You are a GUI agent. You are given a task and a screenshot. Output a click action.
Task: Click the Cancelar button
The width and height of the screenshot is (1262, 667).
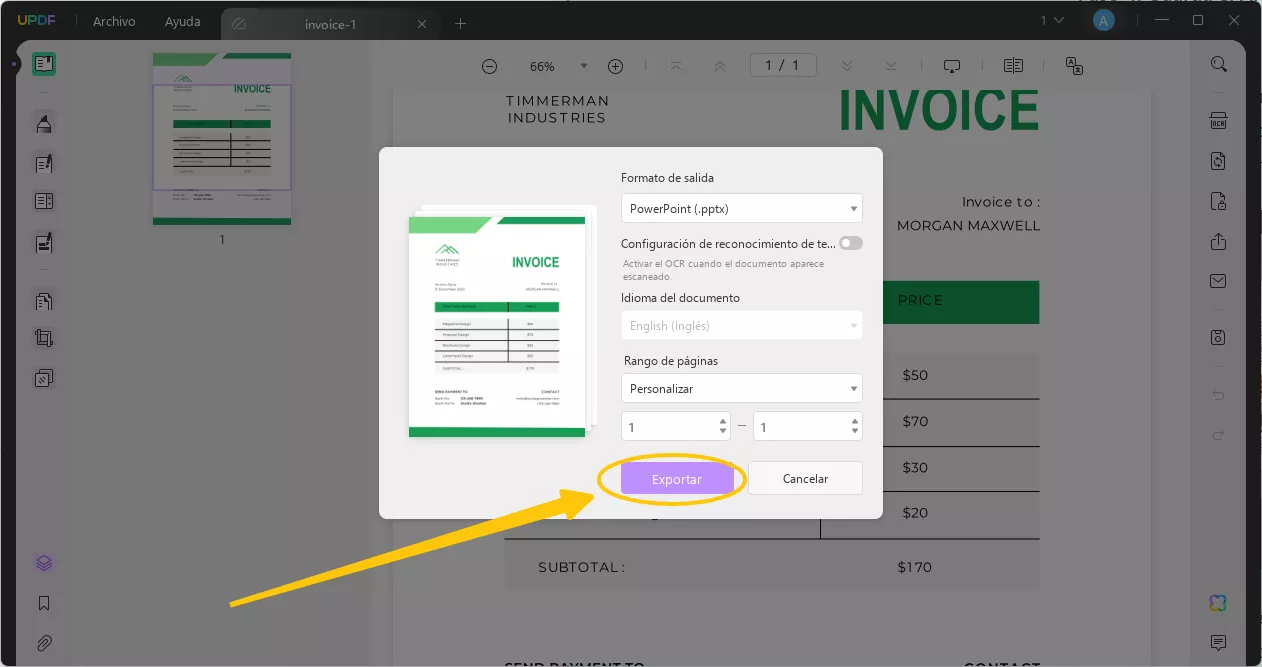click(x=805, y=478)
